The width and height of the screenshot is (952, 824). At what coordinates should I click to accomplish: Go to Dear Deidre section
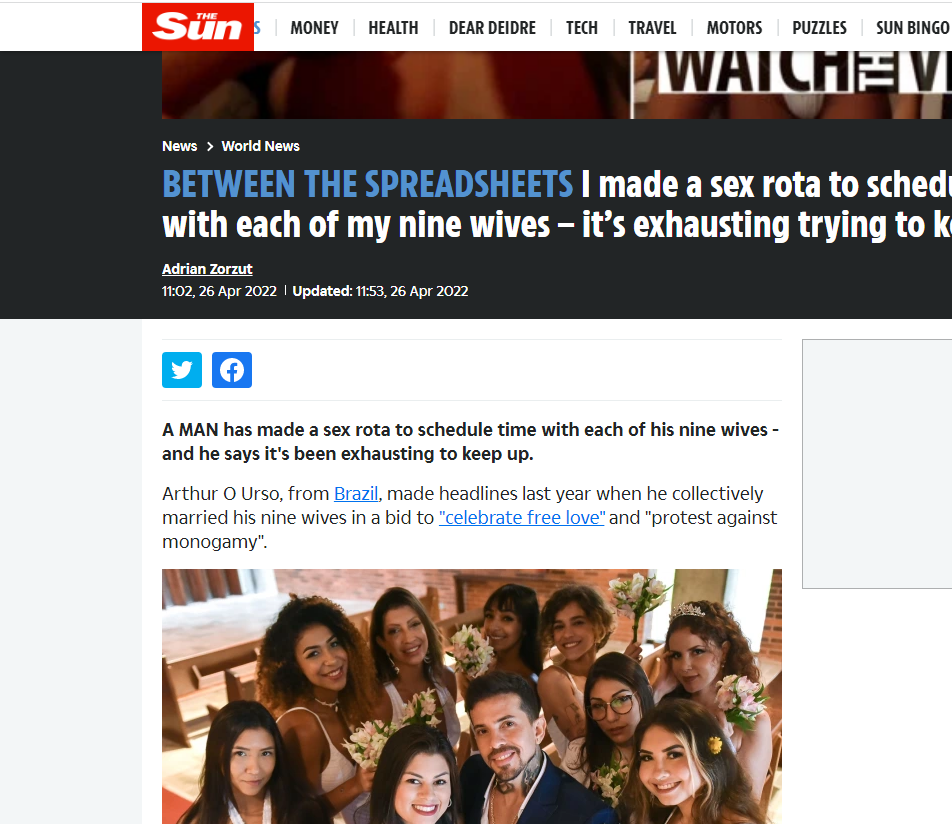pyautogui.click(x=492, y=28)
